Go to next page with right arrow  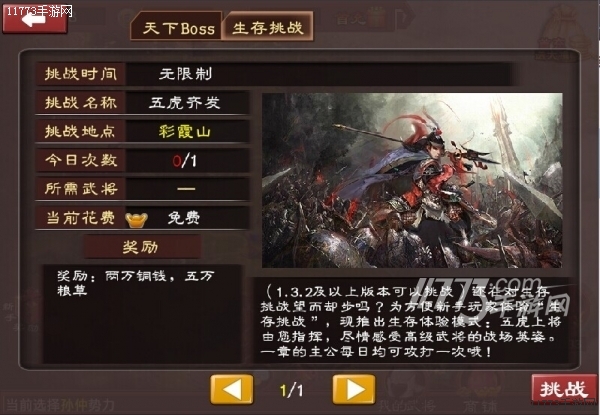coord(354,390)
